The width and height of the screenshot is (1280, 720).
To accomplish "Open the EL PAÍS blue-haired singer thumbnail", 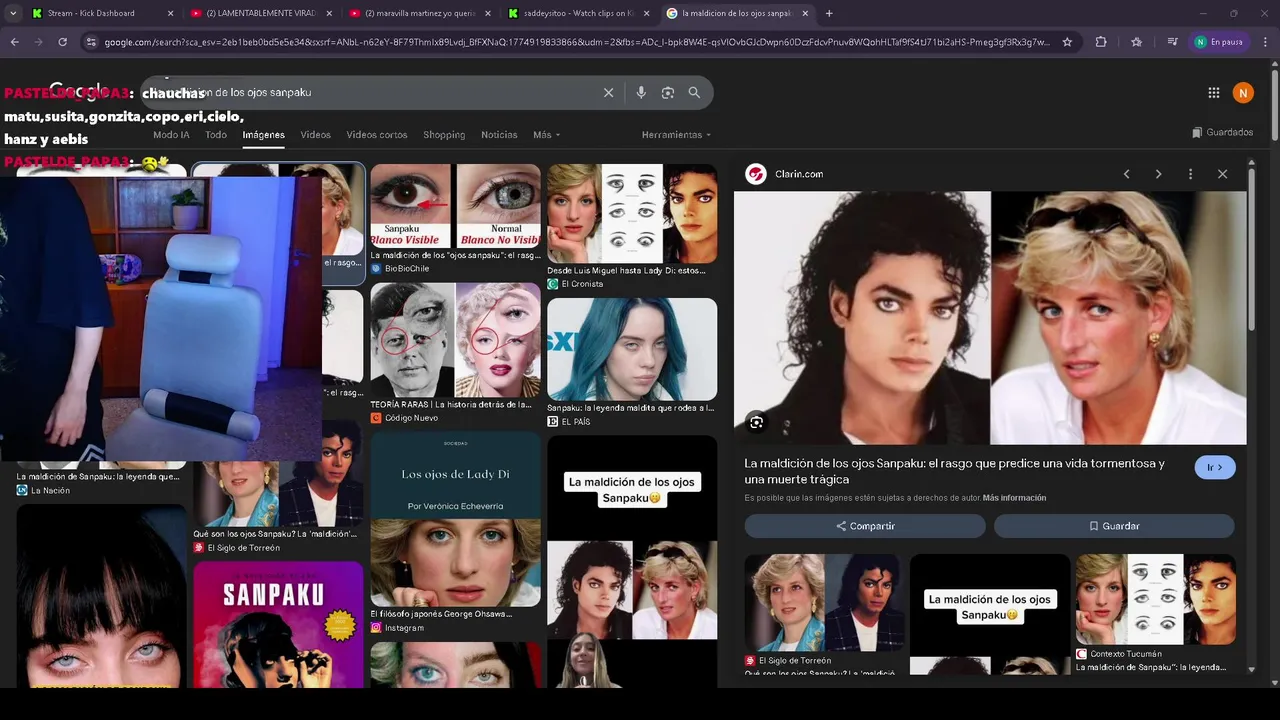I will pos(632,349).
